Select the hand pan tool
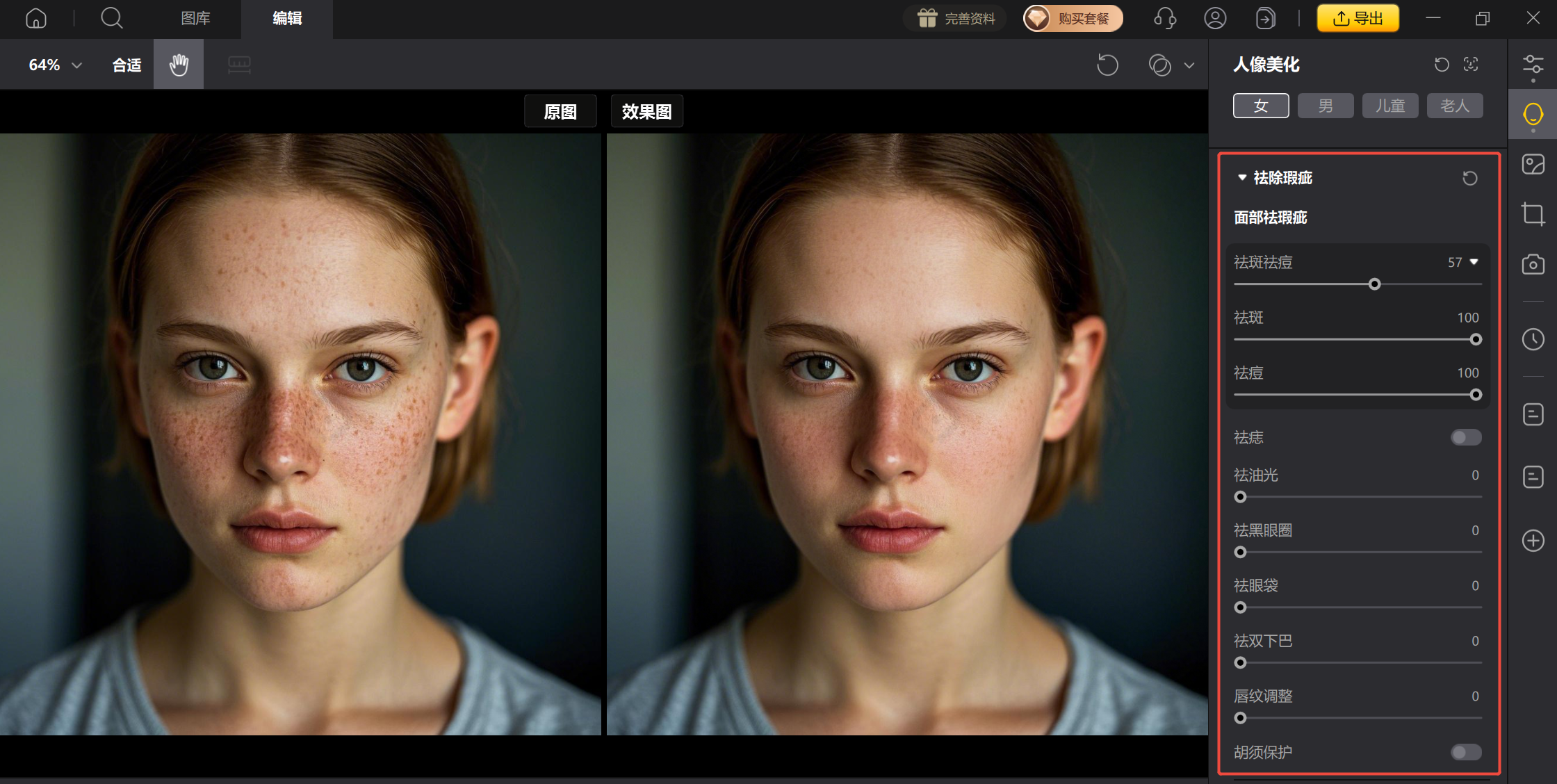 tap(179, 65)
